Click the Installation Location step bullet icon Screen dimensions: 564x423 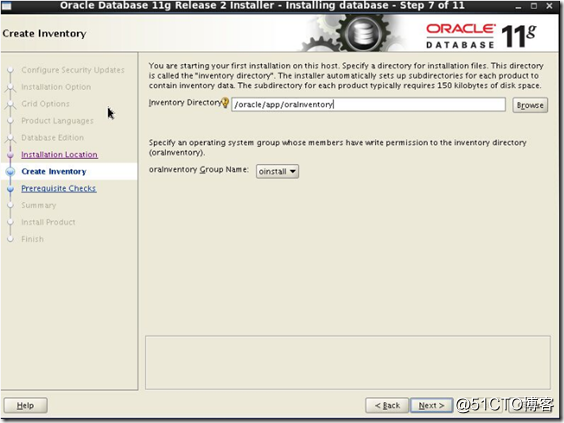click(x=10, y=155)
